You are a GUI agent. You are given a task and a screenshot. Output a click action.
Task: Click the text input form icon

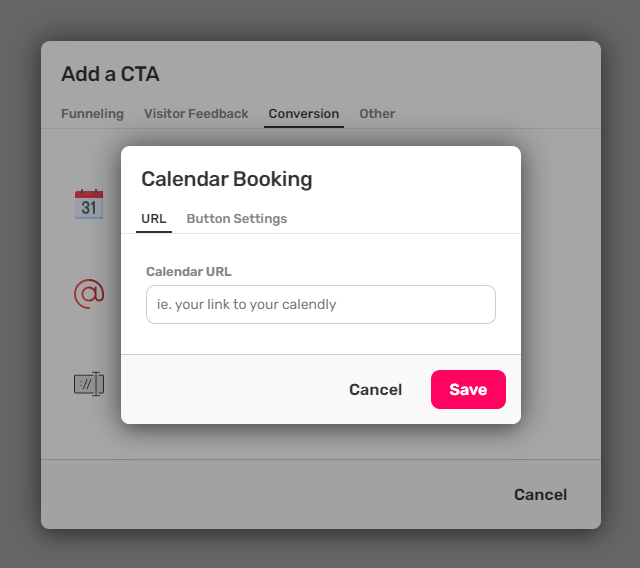tap(89, 383)
